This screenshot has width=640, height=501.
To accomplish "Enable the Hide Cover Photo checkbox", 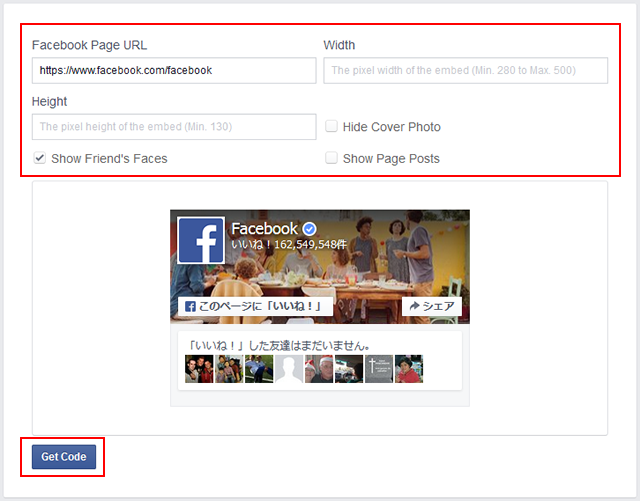I will point(331,126).
